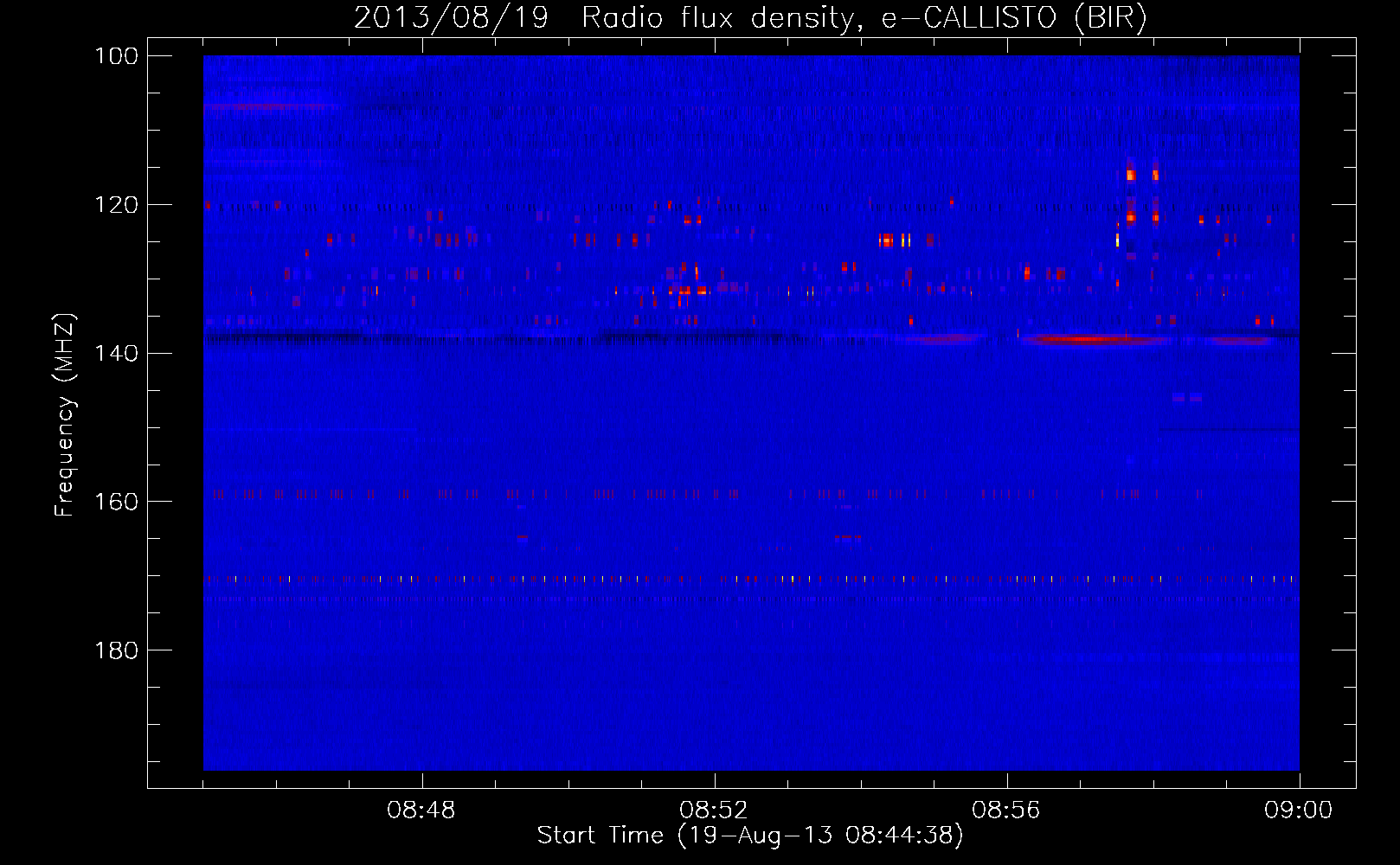The width and height of the screenshot is (1400, 865).
Task: Click the 'Start Time (19-Aug-13 08:44:38)' label
Action: point(750,836)
